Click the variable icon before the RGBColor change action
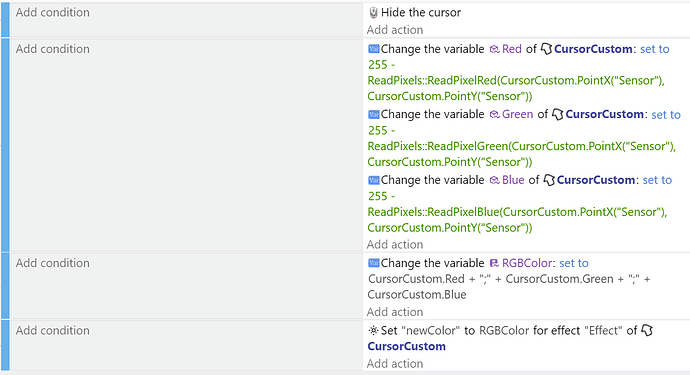The width and height of the screenshot is (690, 375). tap(374, 263)
